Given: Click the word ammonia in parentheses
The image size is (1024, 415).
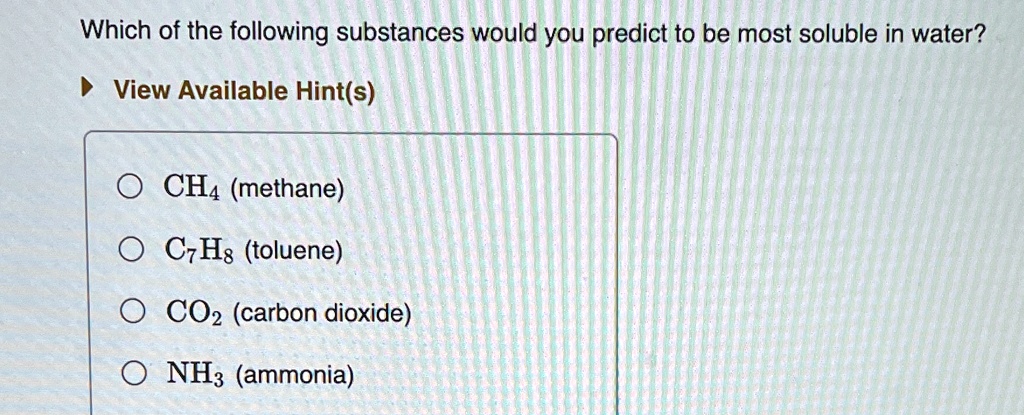Looking at the screenshot, I should click(295, 376).
